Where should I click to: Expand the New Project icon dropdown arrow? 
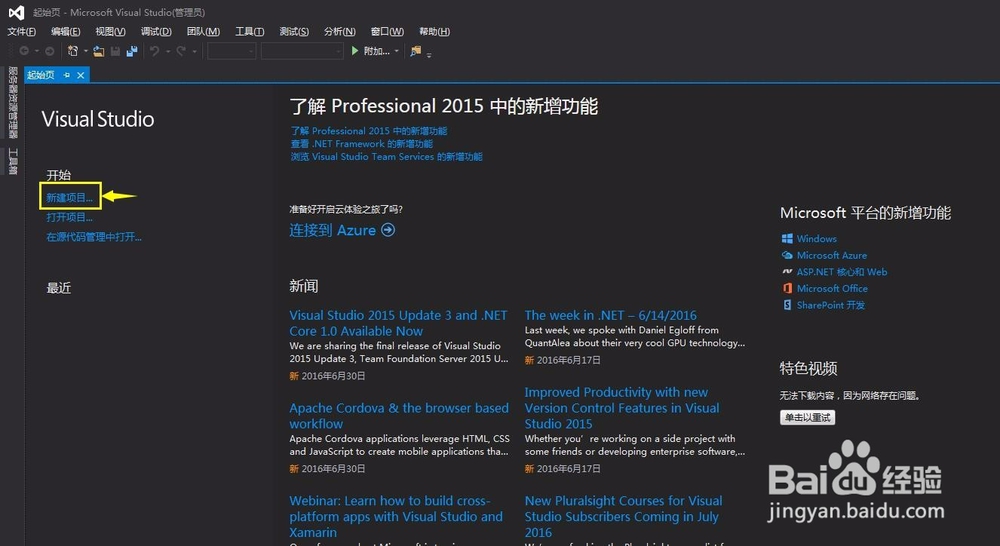[x=85, y=51]
